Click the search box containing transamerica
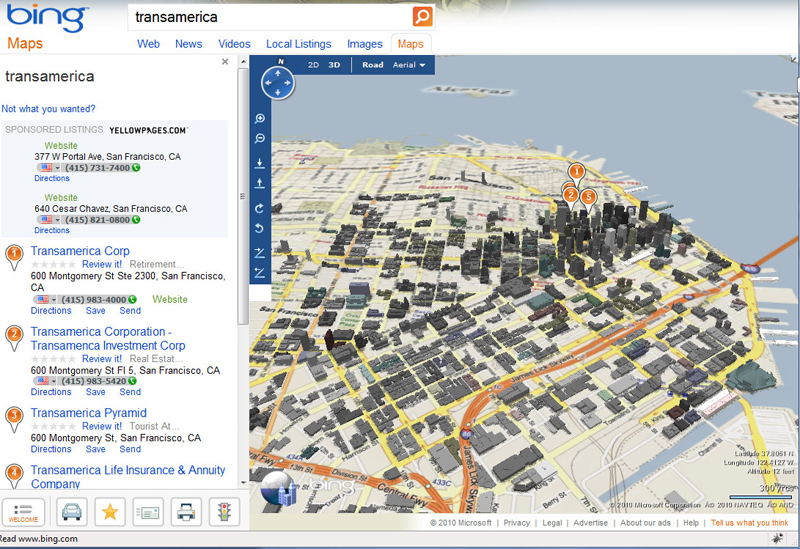The image size is (800, 549). (270, 17)
